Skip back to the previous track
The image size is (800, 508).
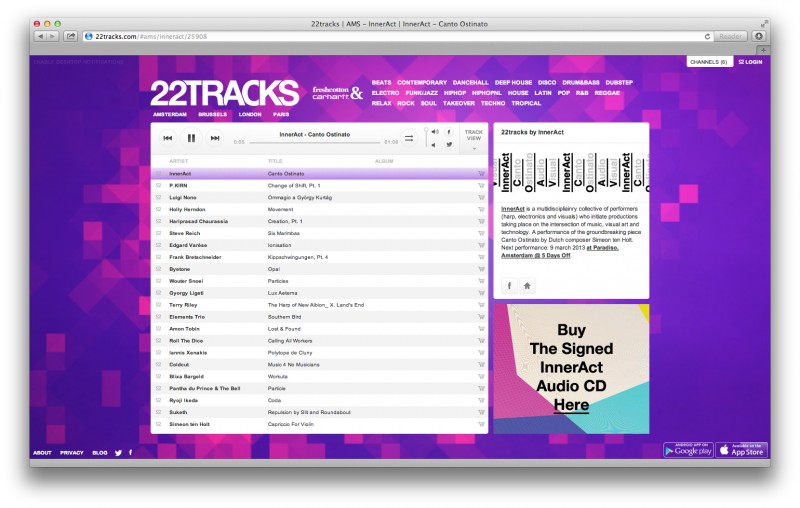[x=167, y=138]
